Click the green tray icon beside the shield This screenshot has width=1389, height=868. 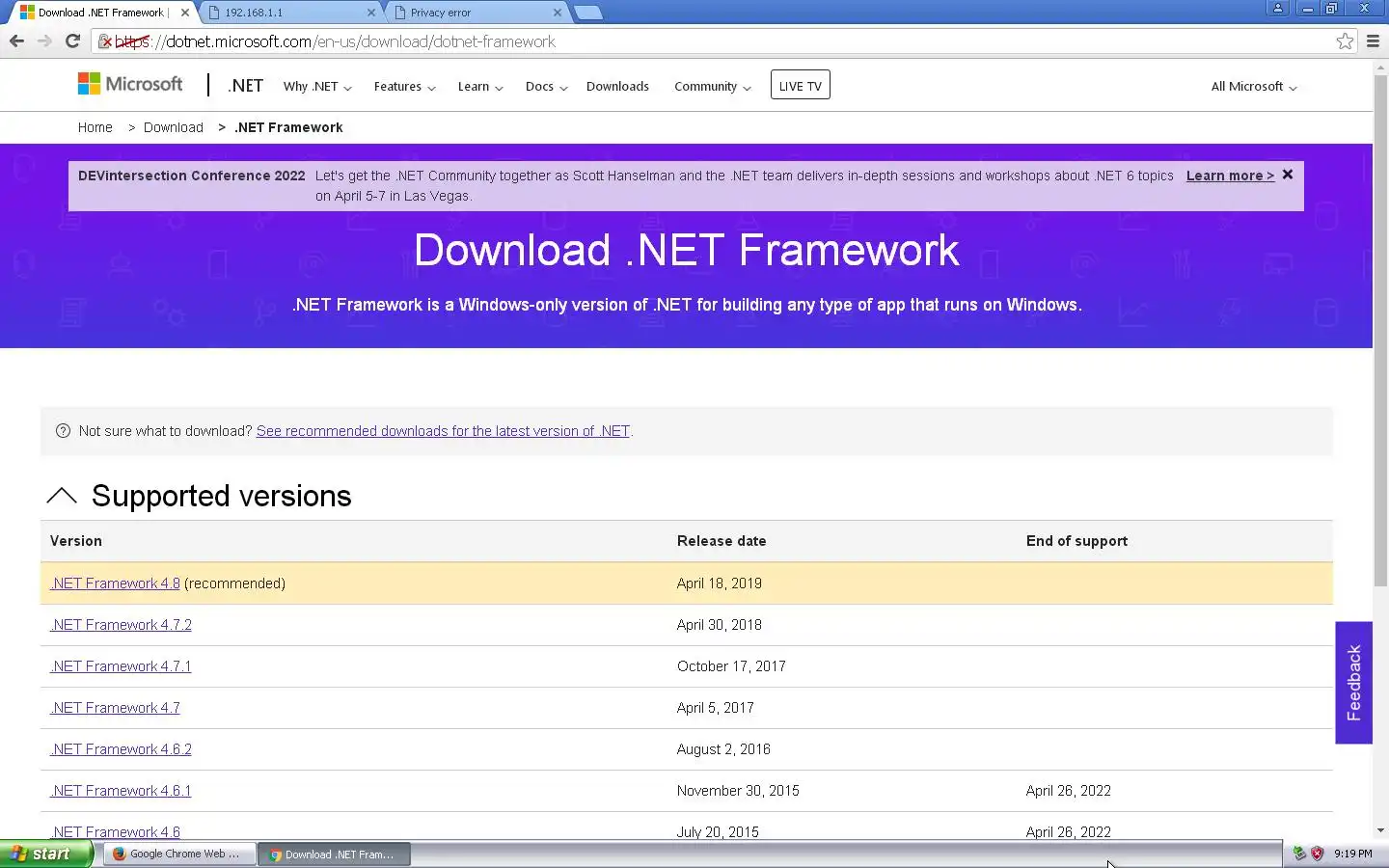click(1299, 854)
